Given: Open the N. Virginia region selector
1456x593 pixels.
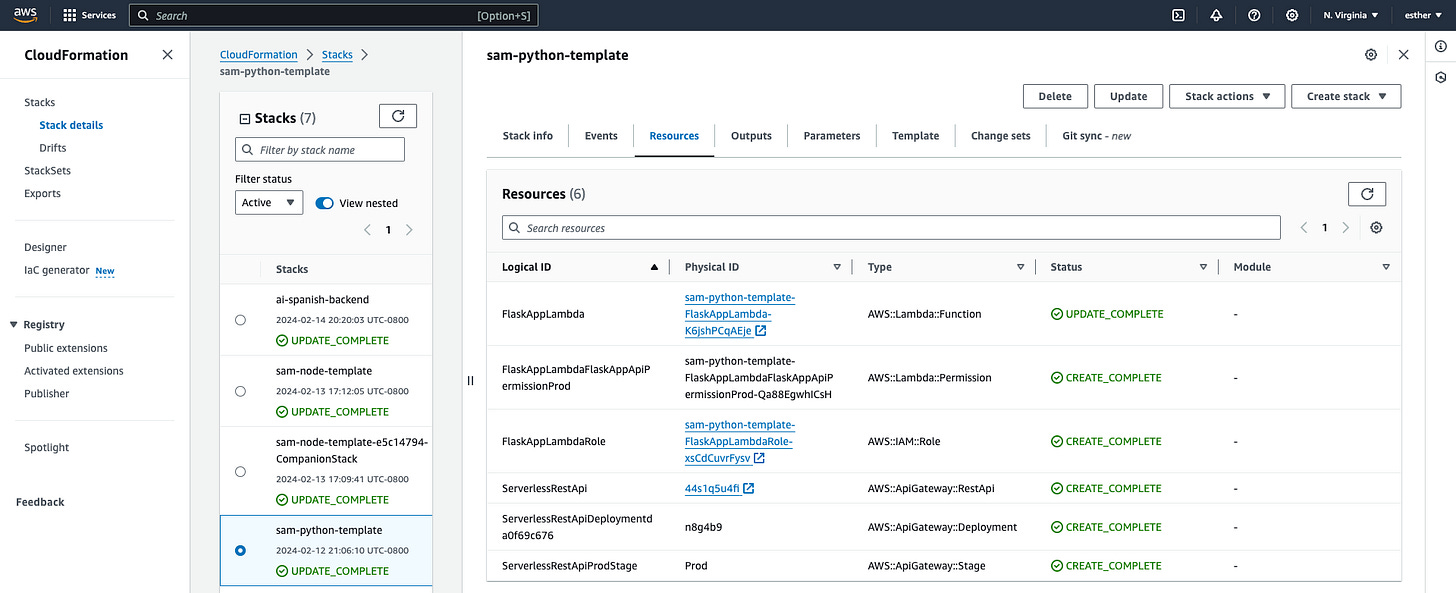Looking at the screenshot, I should click(1351, 15).
